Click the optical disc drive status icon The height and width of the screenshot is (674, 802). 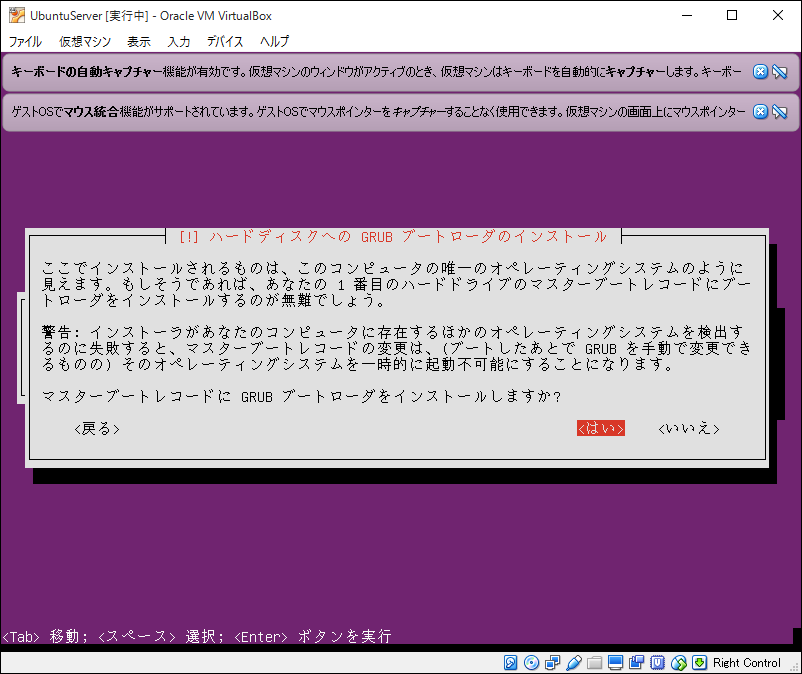click(531, 662)
